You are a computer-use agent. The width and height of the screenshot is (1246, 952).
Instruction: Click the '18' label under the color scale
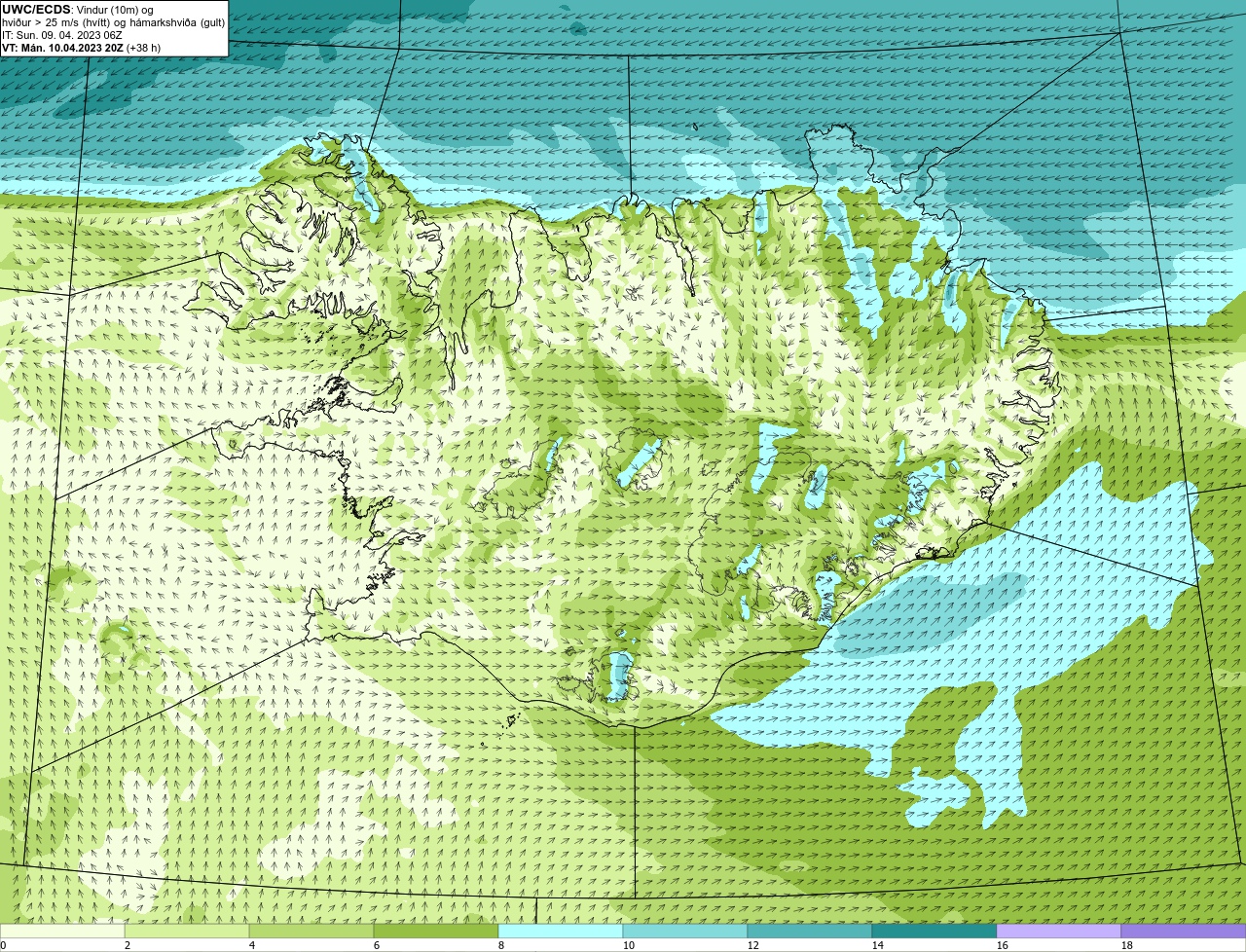coord(1127,945)
